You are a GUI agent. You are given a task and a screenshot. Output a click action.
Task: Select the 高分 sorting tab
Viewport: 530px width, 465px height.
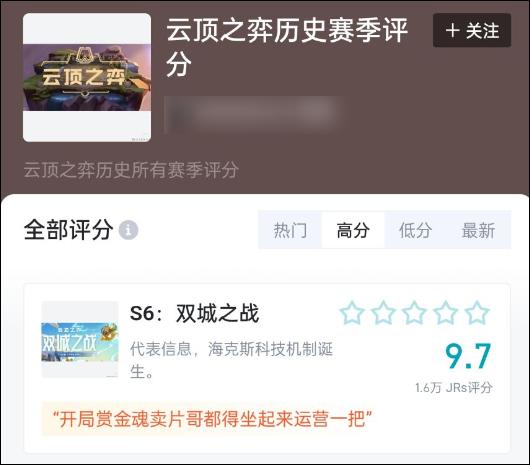pos(353,230)
